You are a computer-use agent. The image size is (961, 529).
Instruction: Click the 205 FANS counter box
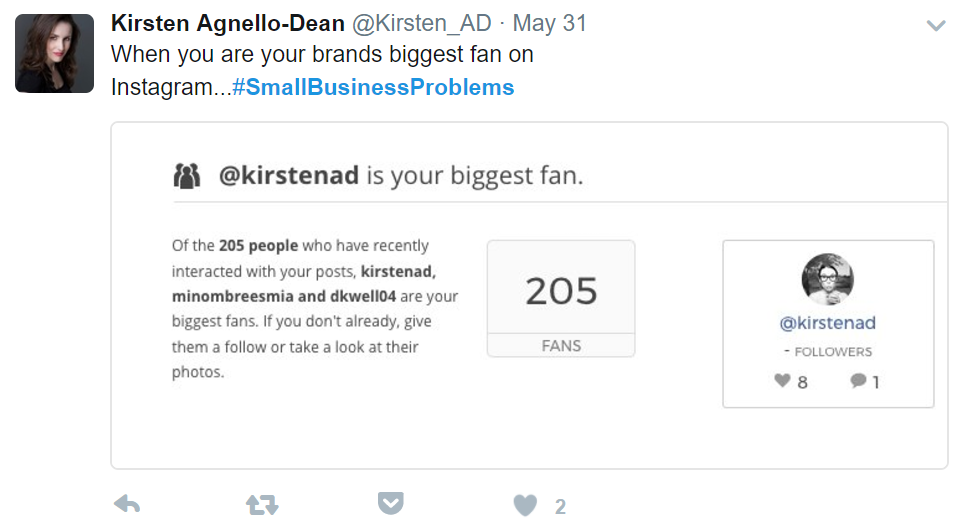pyautogui.click(x=561, y=299)
